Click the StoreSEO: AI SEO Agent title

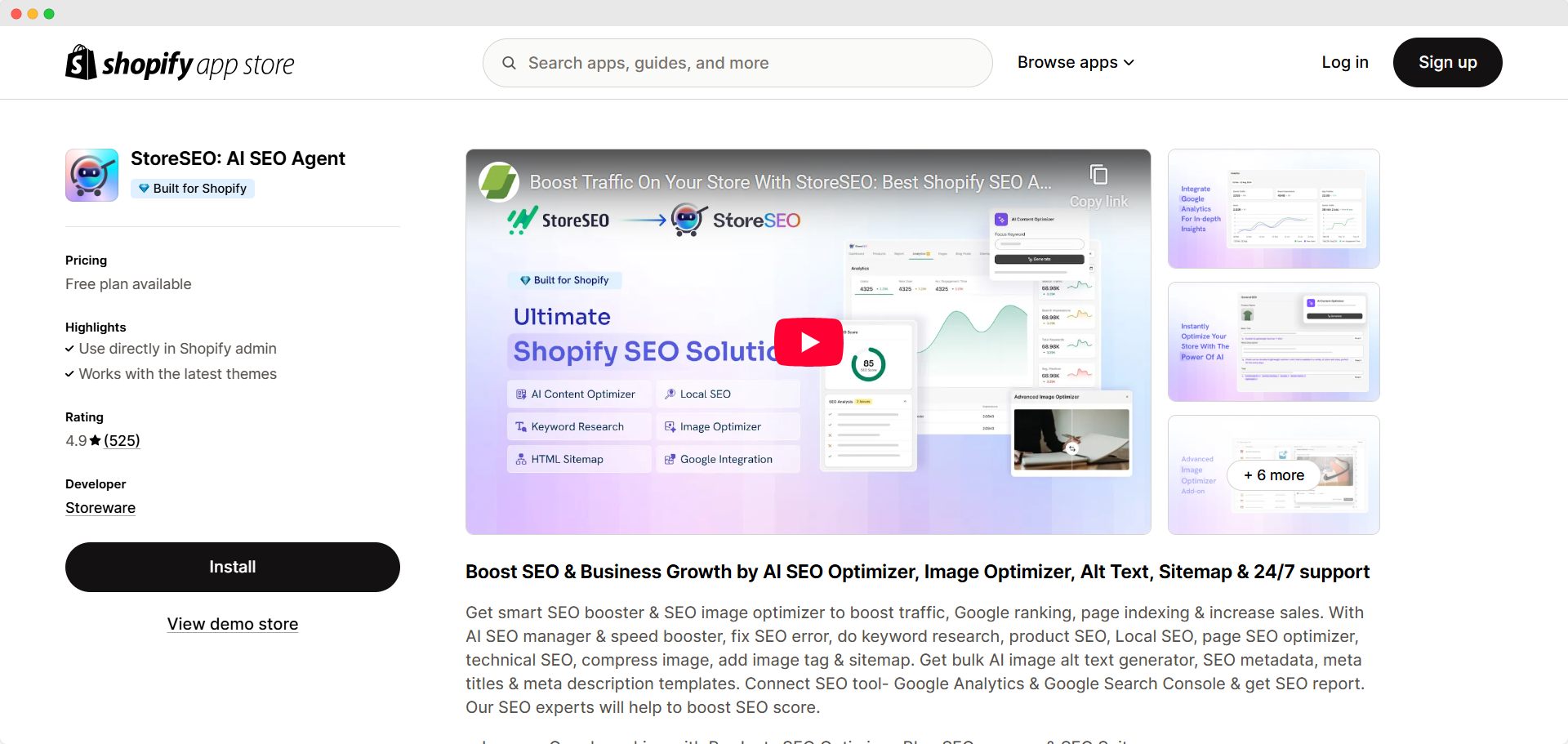click(x=238, y=158)
